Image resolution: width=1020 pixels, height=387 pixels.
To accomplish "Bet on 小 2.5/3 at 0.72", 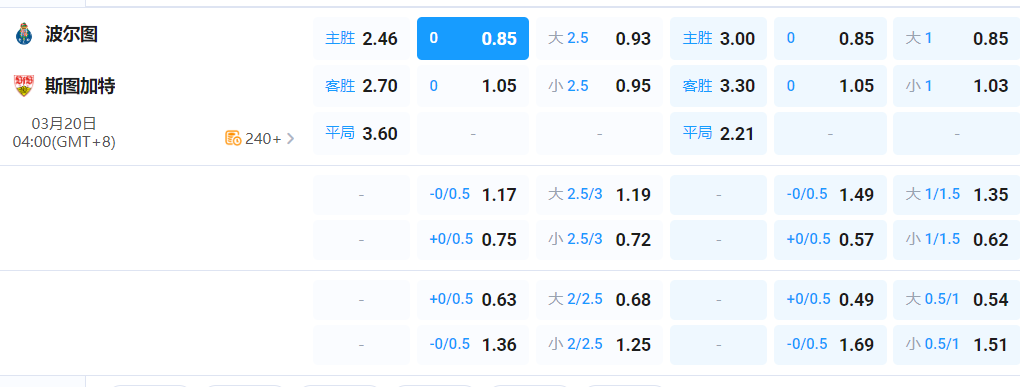I will 600,239.
